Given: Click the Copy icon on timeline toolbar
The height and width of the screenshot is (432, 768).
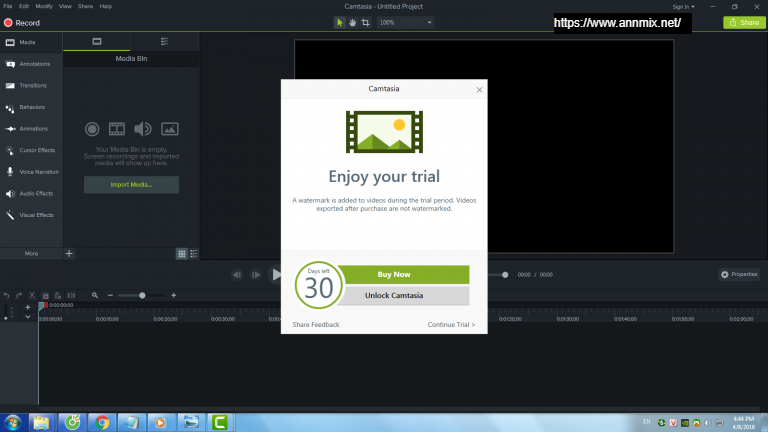Looking at the screenshot, I should 45,296.
